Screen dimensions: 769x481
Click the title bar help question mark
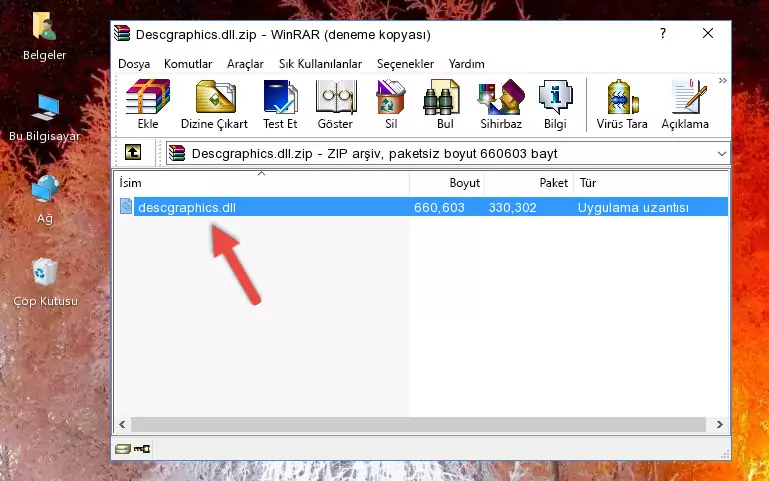(663, 33)
